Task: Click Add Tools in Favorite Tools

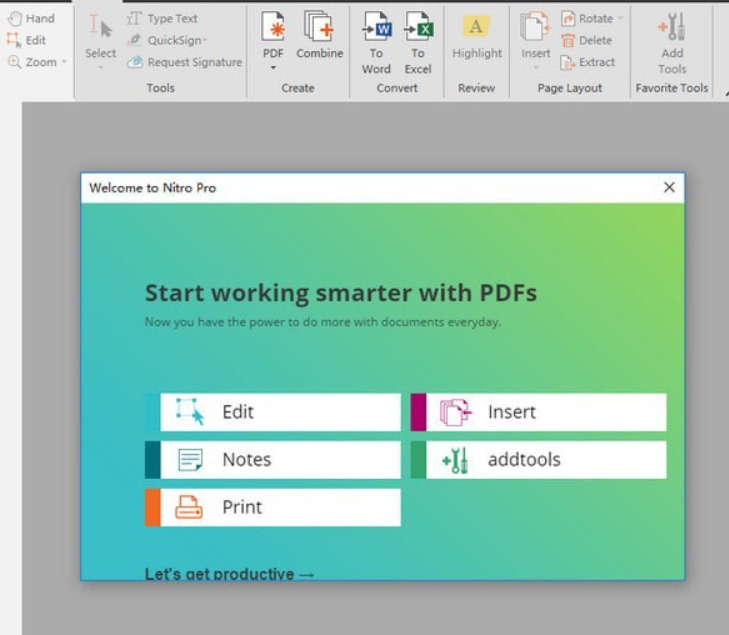Action: (672, 43)
